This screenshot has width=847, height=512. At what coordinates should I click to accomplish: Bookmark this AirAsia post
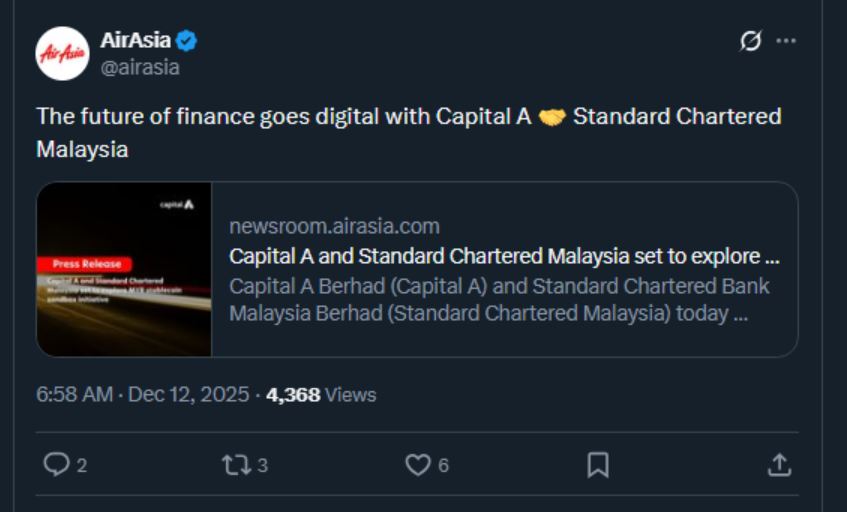coord(598,464)
